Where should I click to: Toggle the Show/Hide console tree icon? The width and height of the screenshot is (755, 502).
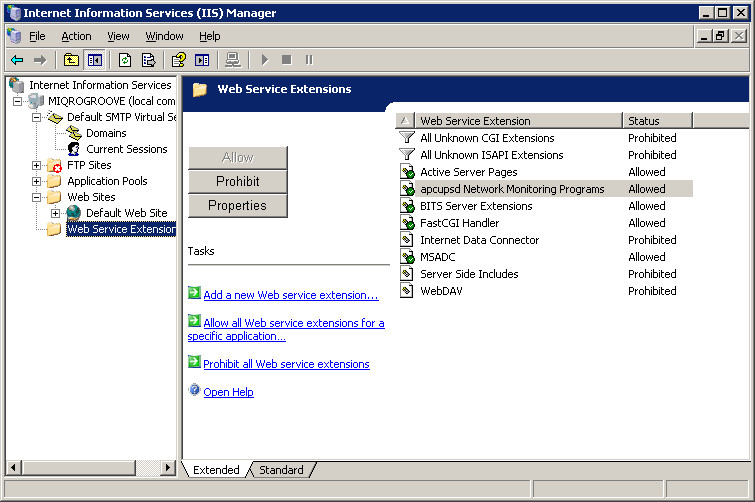click(95, 60)
